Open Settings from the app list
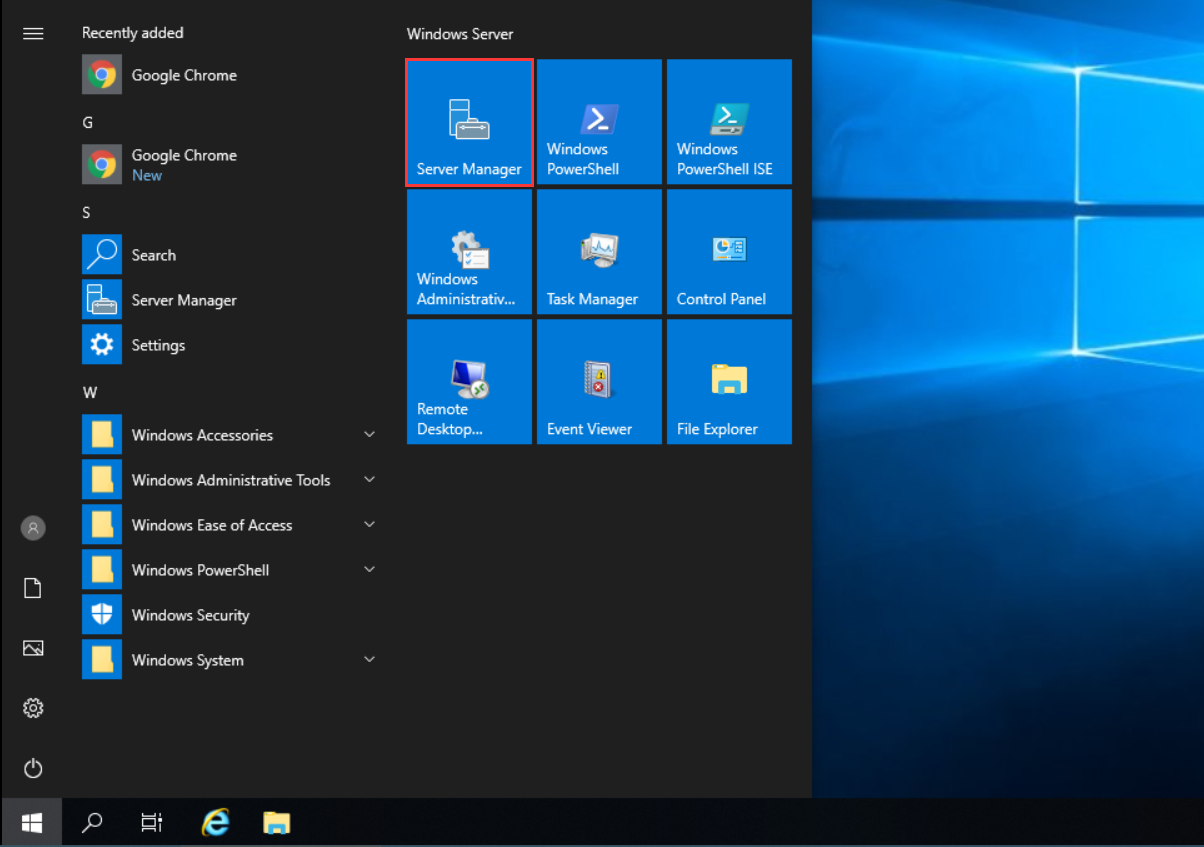This screenshot has width=1204, height=847. pyautogui.click(x=158, y=345)
